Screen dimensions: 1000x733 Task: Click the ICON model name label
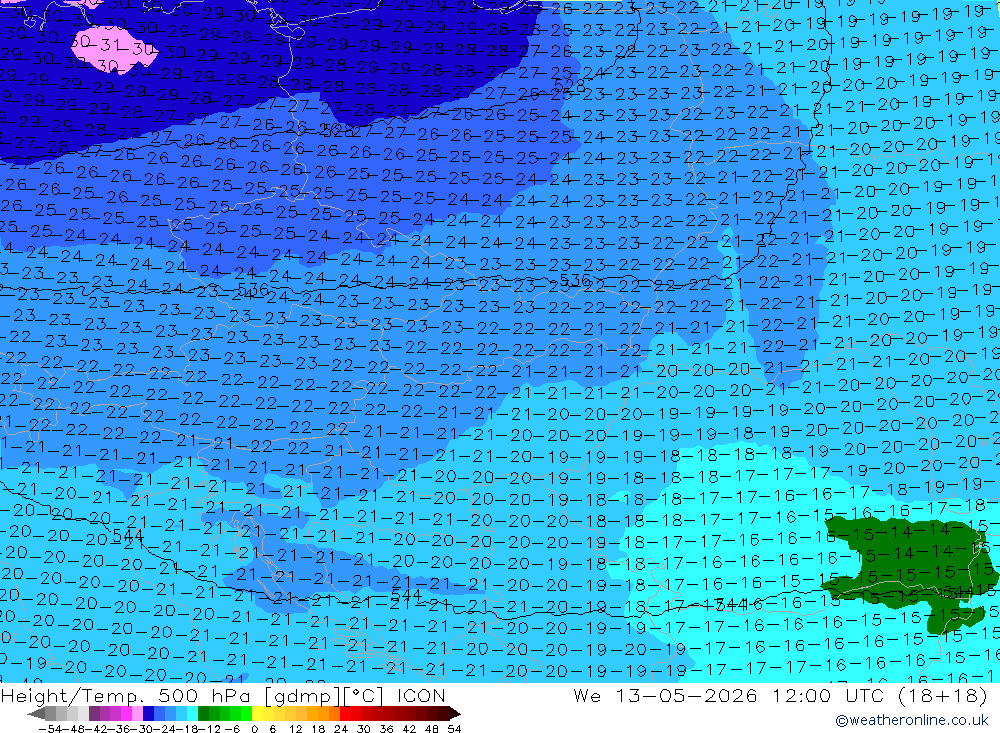(421, 695)
